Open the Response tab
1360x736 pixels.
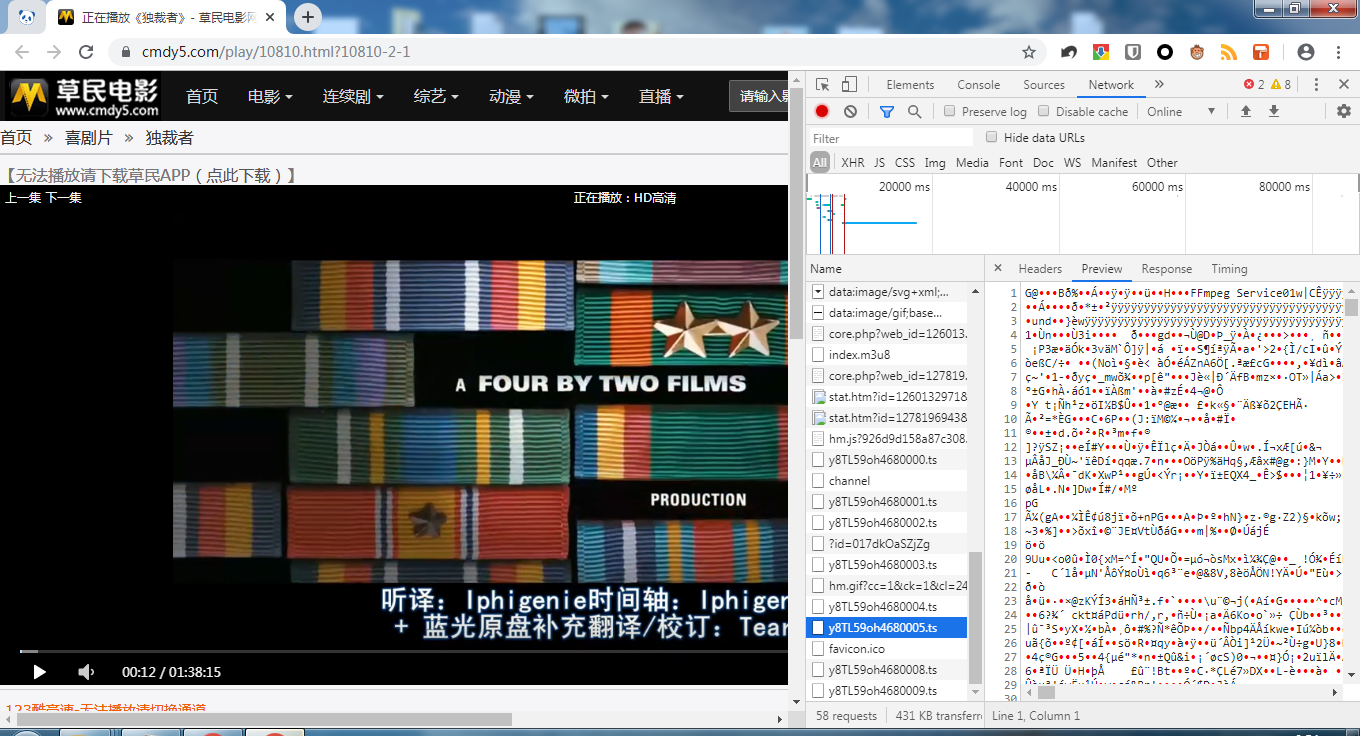point(1167,269)
